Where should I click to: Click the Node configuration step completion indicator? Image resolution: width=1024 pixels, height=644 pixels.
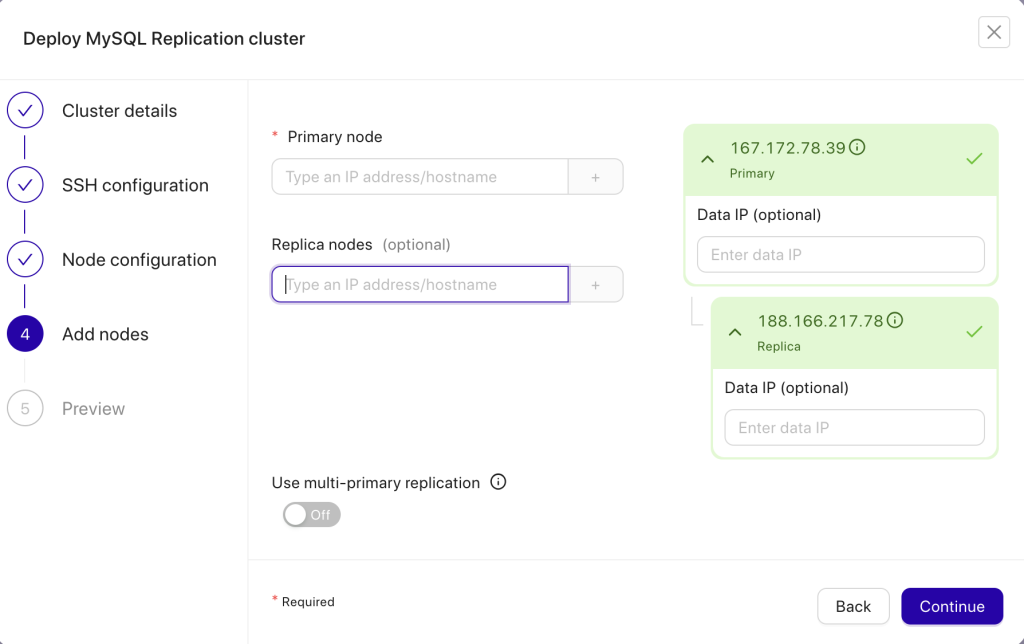click(25, 259)
